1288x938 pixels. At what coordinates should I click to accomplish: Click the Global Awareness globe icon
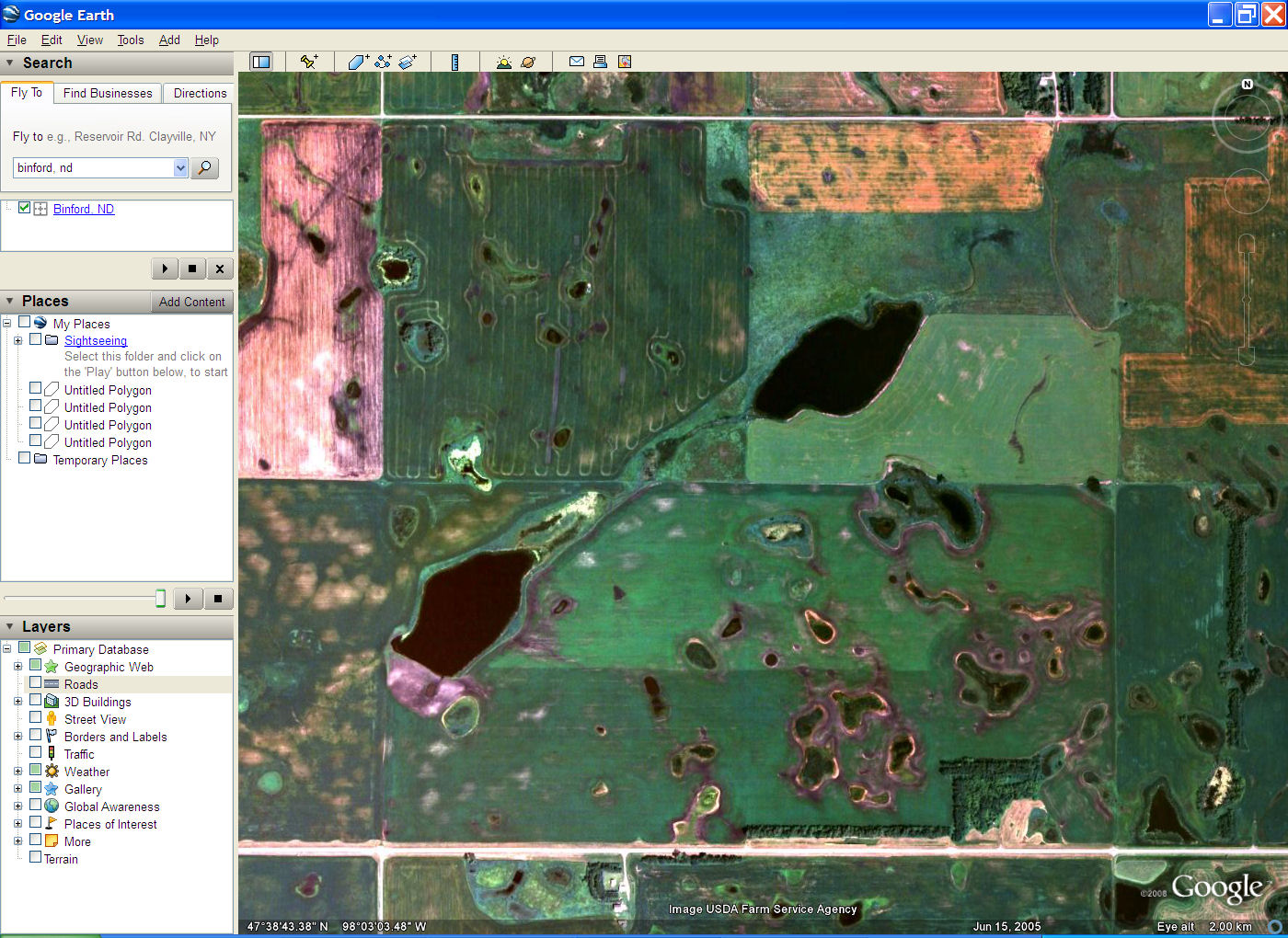coord(52,806)
